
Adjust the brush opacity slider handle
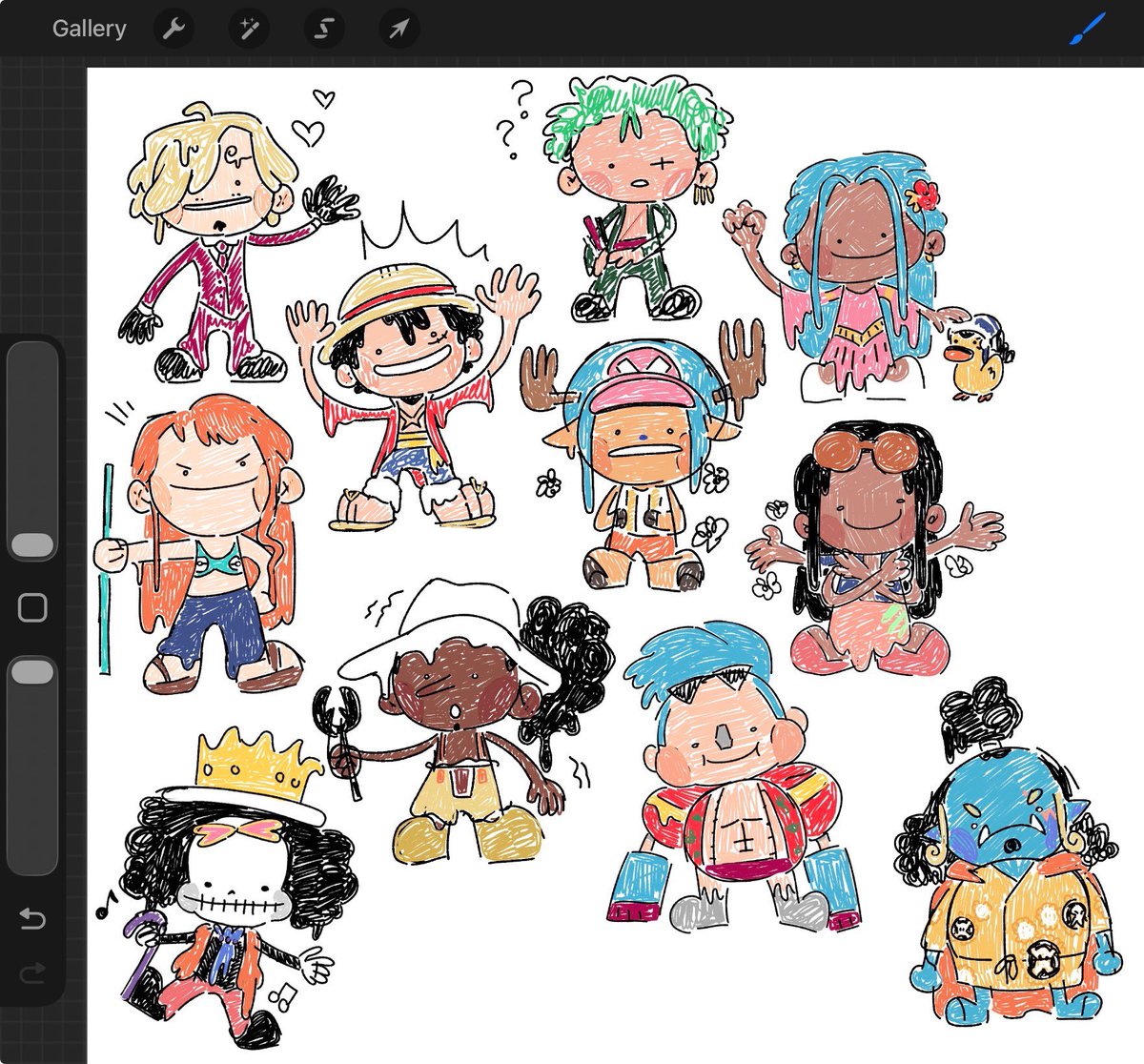tap(32, 671)
